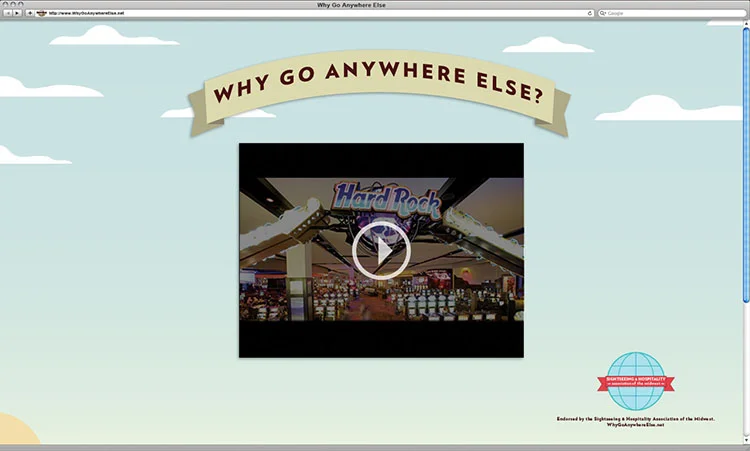Close the browser window with red button
The image size is (750, 451).
(6, 4)
